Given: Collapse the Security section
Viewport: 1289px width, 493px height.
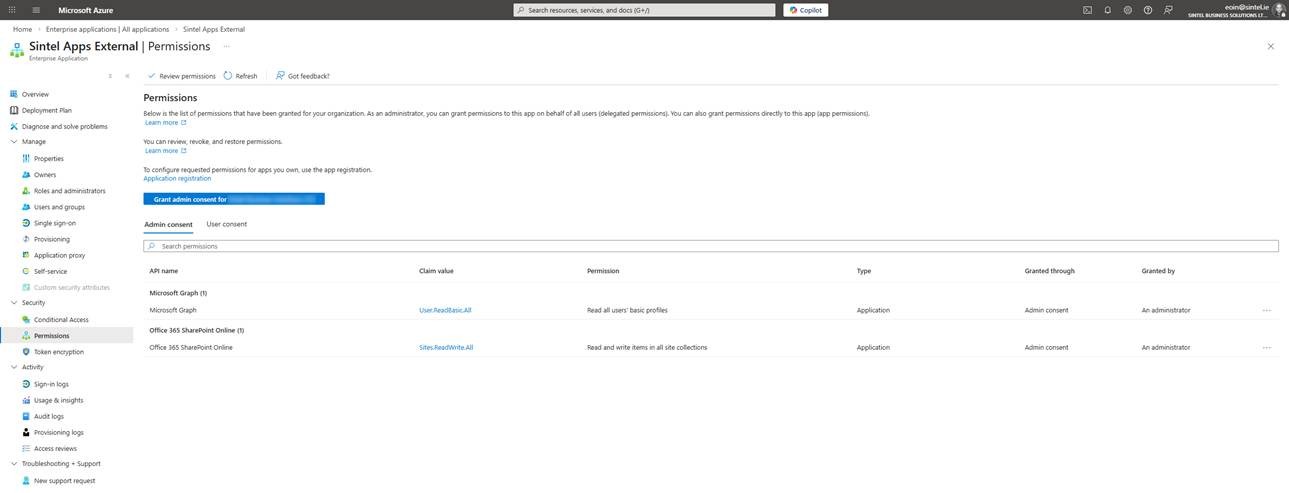Looking at the screenshot, I should point(14,303).
